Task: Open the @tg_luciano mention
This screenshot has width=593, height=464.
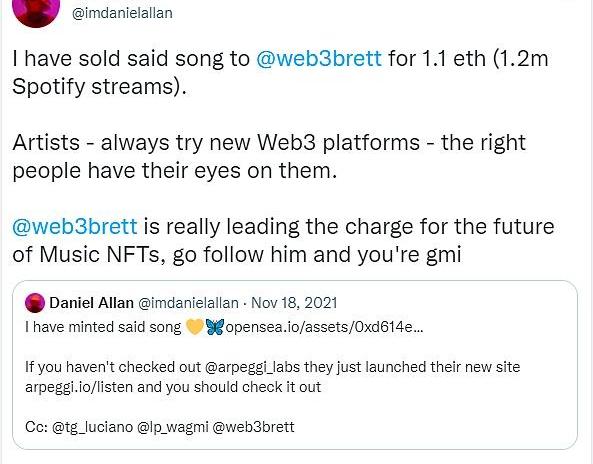Action: [x=92, y=427]
